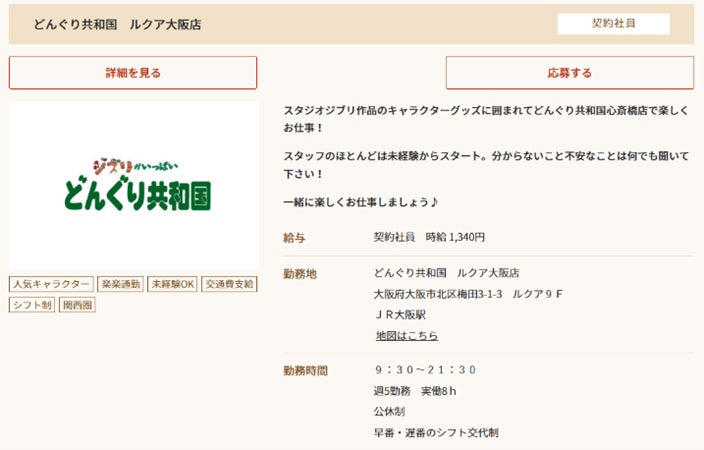
Task: Click the 交通費支給 tag
Action: point(229,284)
